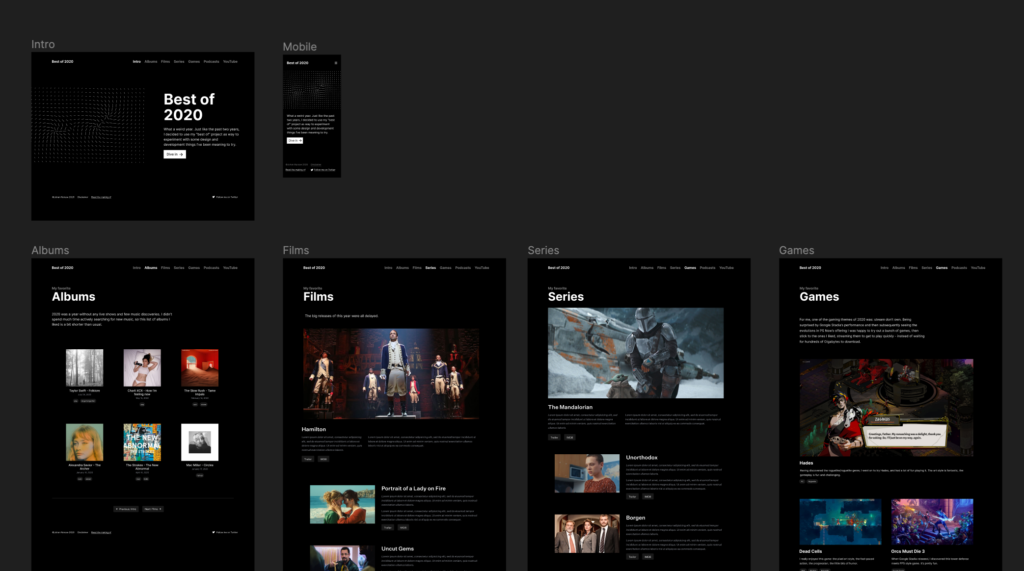Click YouTube nav item in Intro frame
This screenshot has width=1024, height=571.
click(x=231, y=61)
